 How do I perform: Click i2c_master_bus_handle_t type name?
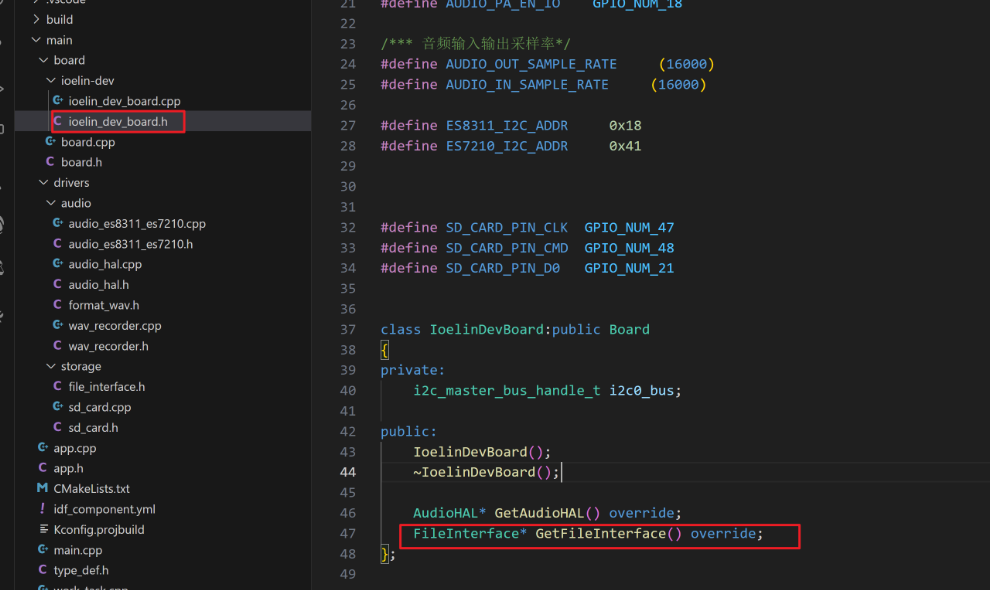pyautogui.click(x=506, y=390)
